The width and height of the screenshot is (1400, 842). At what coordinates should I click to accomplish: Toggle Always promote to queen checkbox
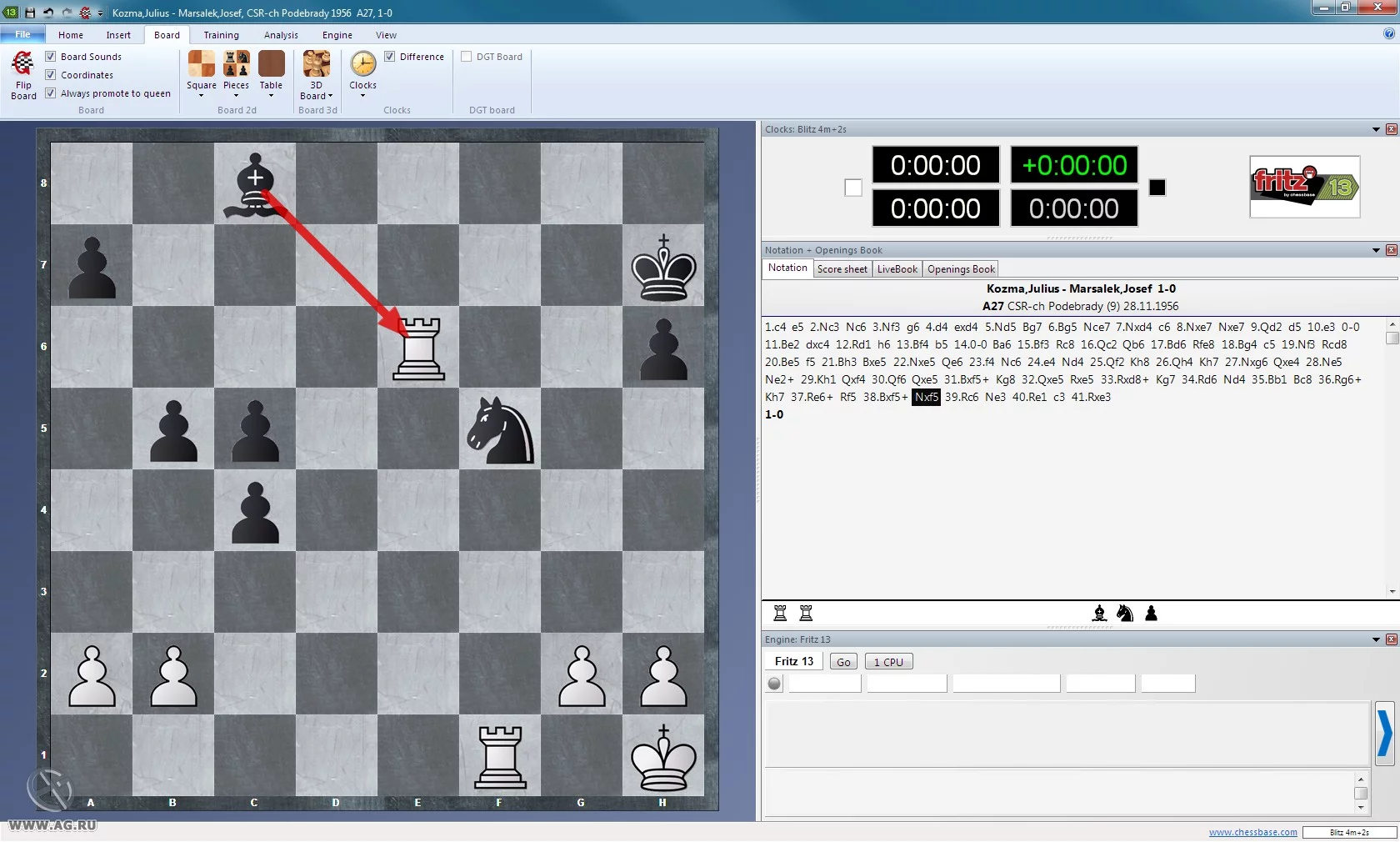pos(51,93)
